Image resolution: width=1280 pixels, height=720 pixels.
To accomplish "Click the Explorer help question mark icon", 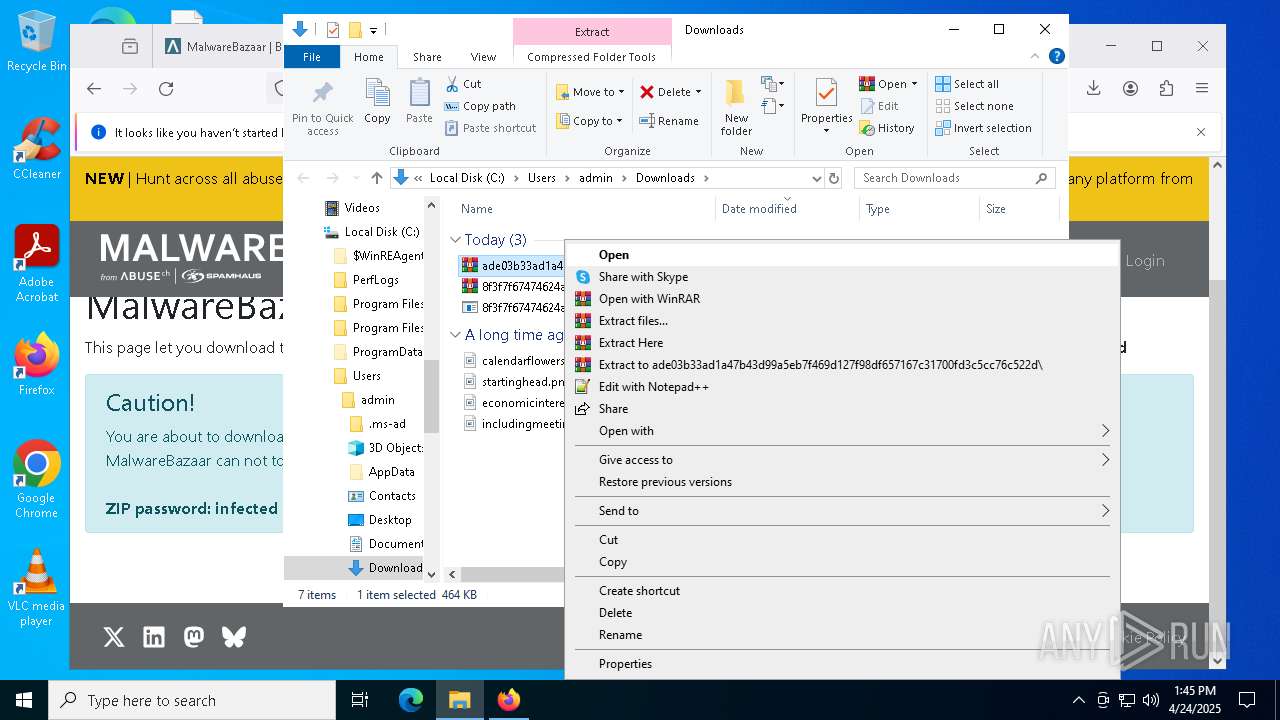I will [1056, 57].
